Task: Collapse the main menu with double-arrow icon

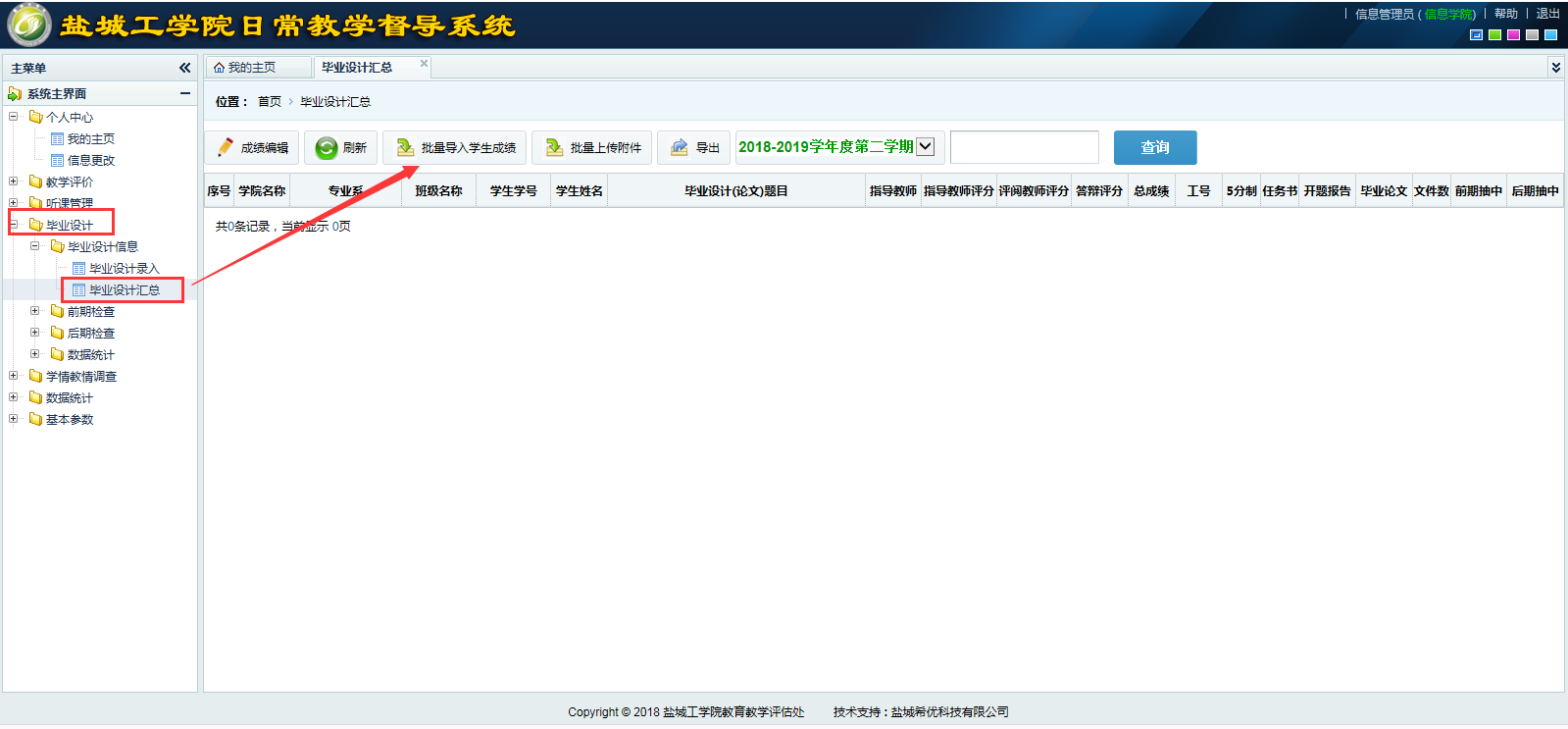Action: [x=184, y=68]
